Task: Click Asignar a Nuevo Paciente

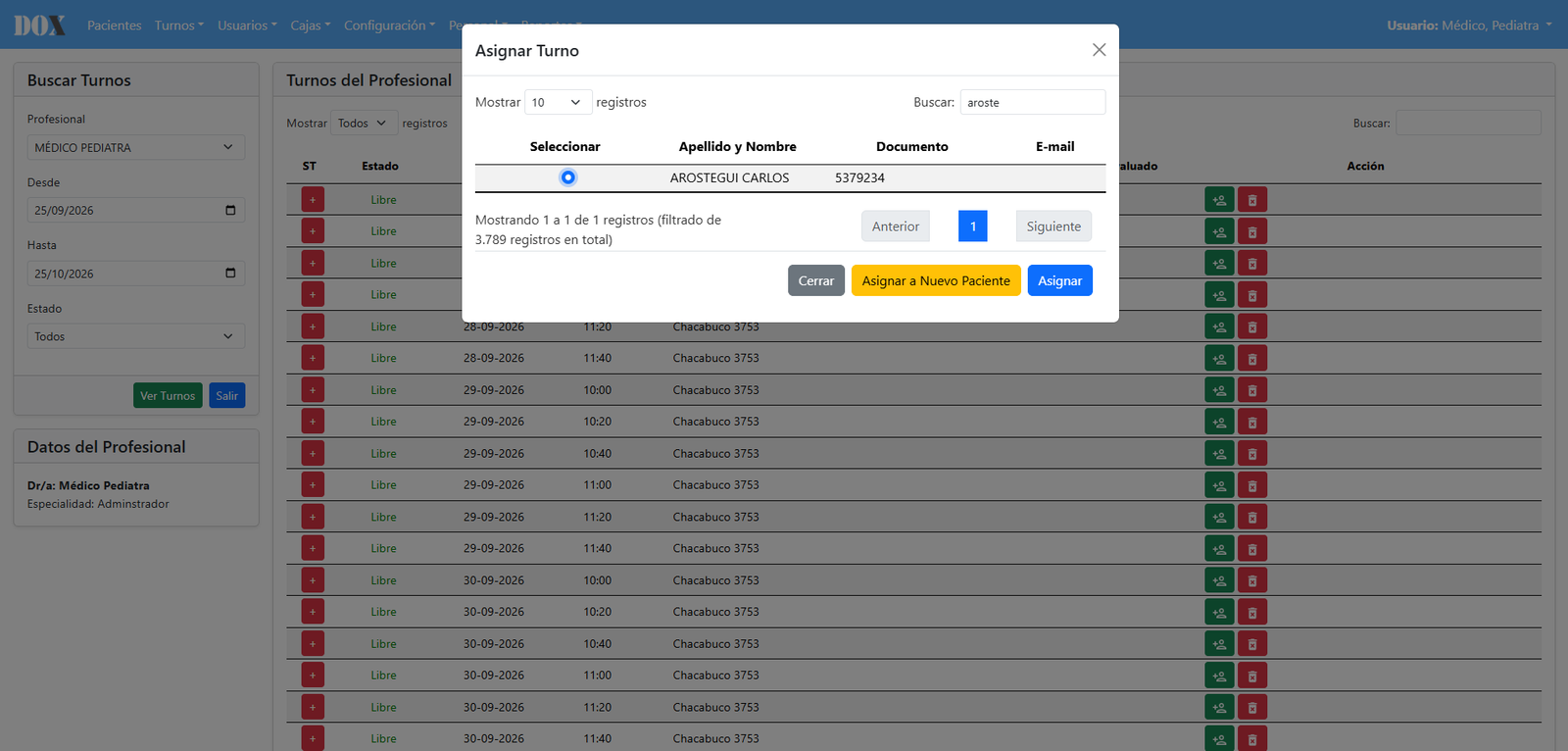Action: [936, 280]
